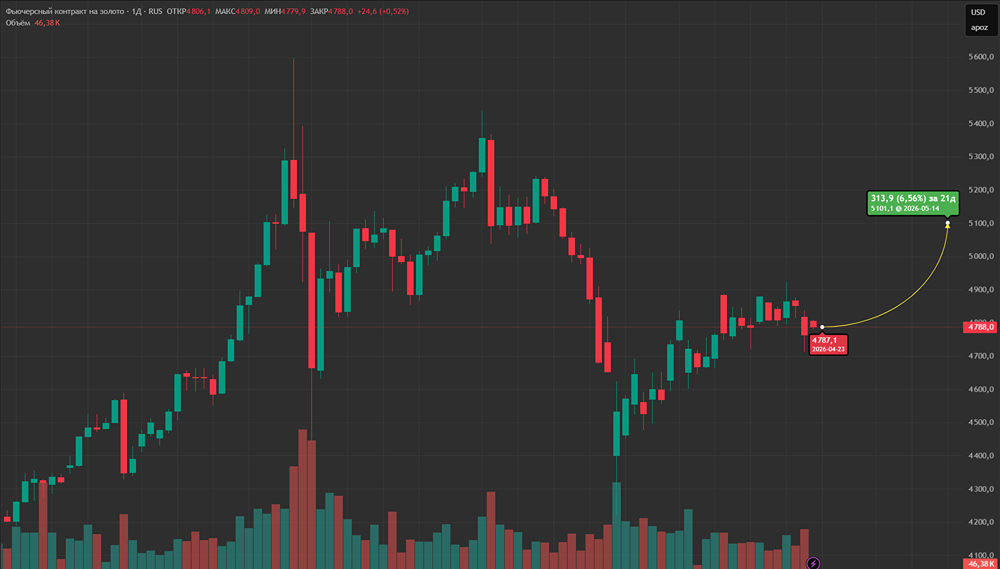Screen dimensions: 1000x569
Task: Click the МАКС 4809,0 high value
Action: [237, 11]
